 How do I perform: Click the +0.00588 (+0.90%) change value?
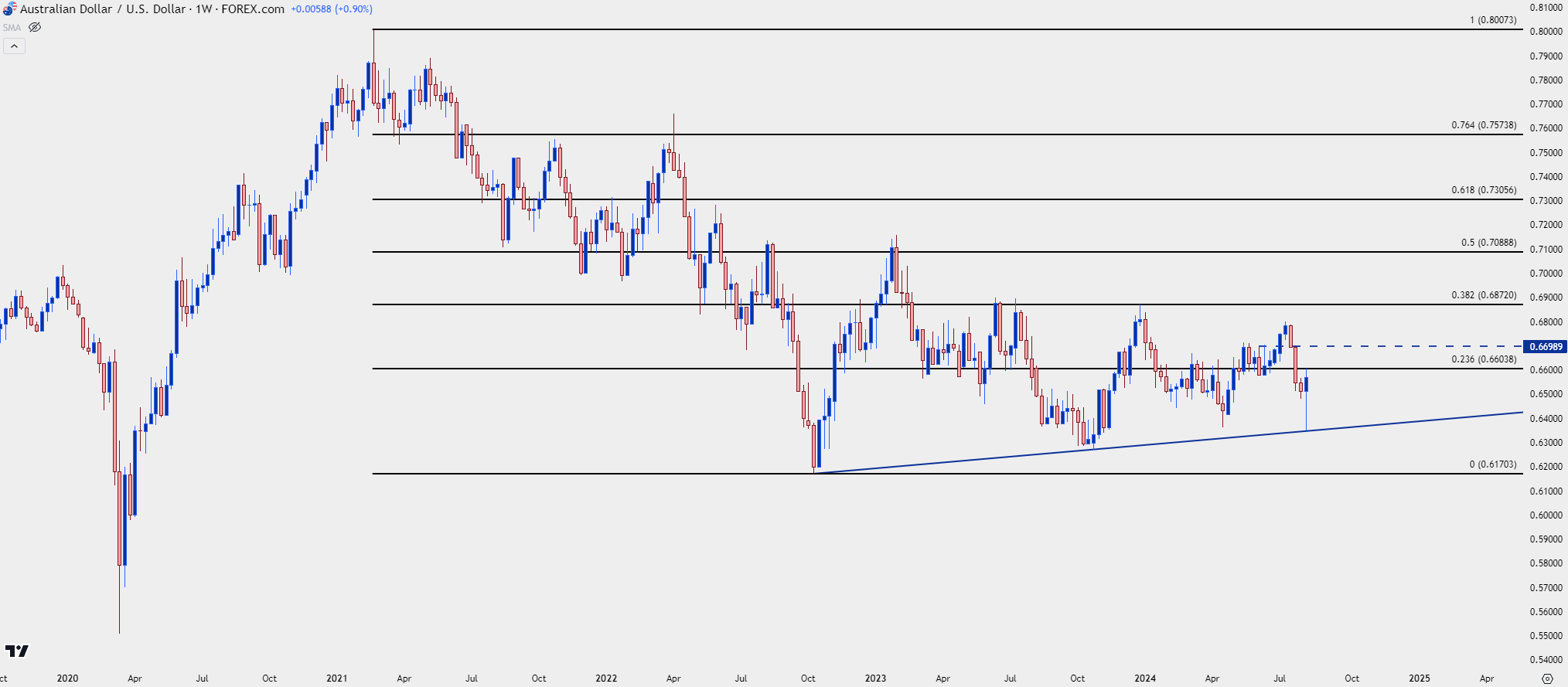[332, 9]
